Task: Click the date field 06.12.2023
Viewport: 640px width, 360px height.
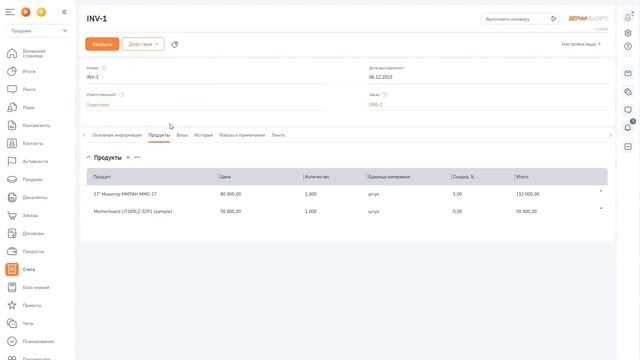Action: (488, 77)
